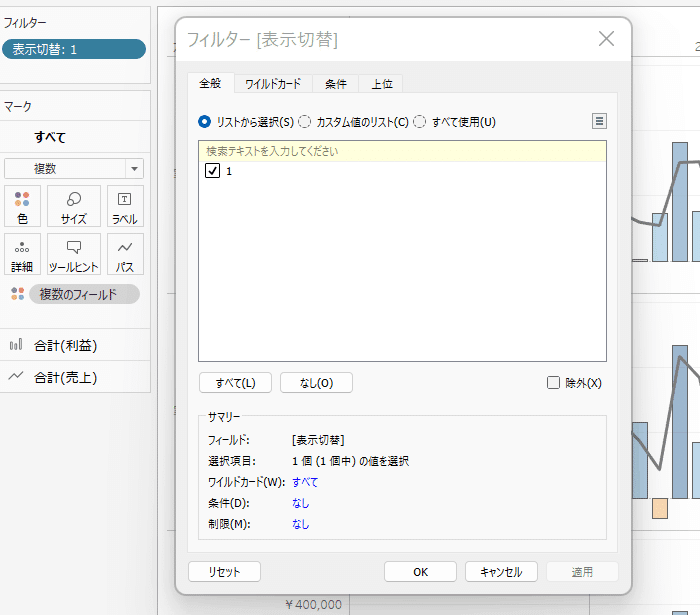Select カスタム値のリスト(C) radio button
The height and width of the screenshot is (615, 700).
coord(304,121)
